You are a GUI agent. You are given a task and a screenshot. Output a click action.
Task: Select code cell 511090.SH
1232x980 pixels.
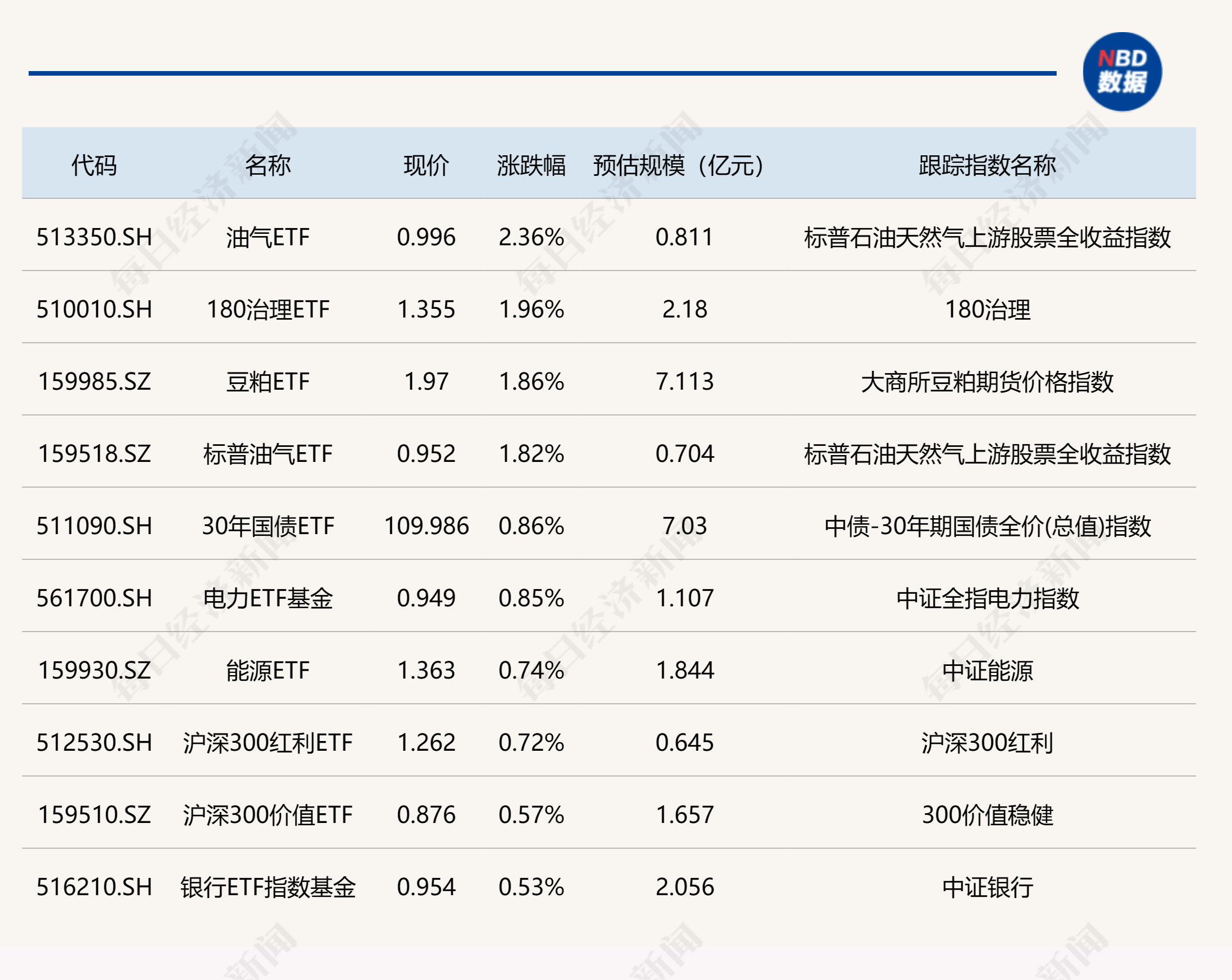(x=95, y=526)
